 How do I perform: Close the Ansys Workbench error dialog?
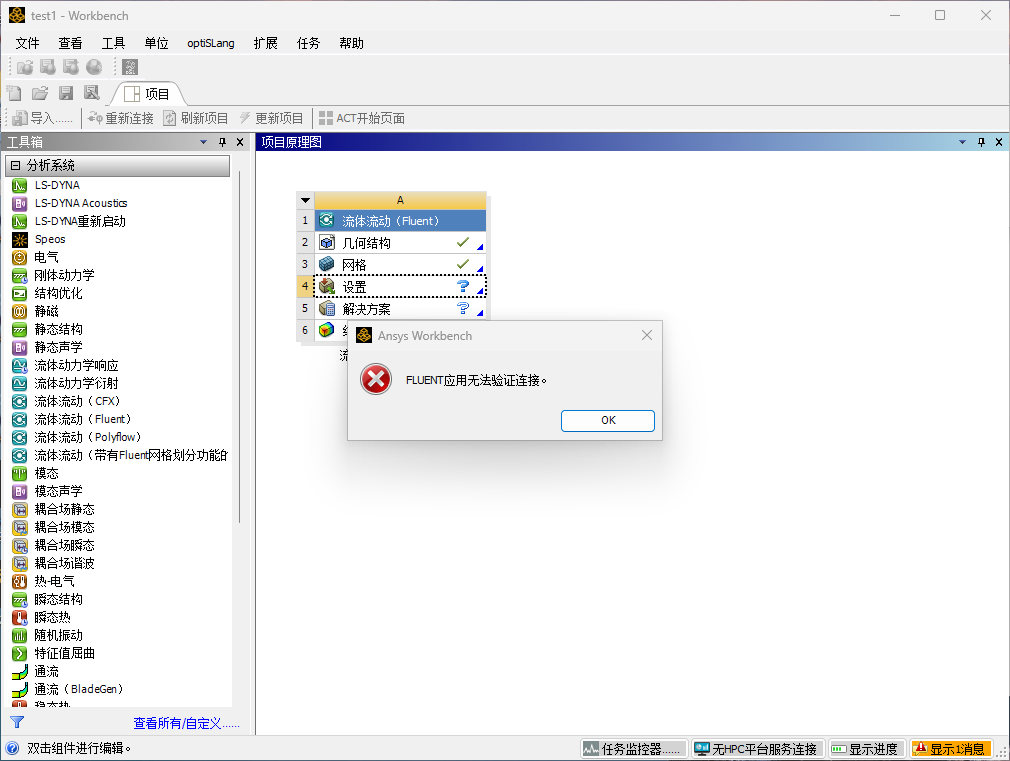point(647,336)
